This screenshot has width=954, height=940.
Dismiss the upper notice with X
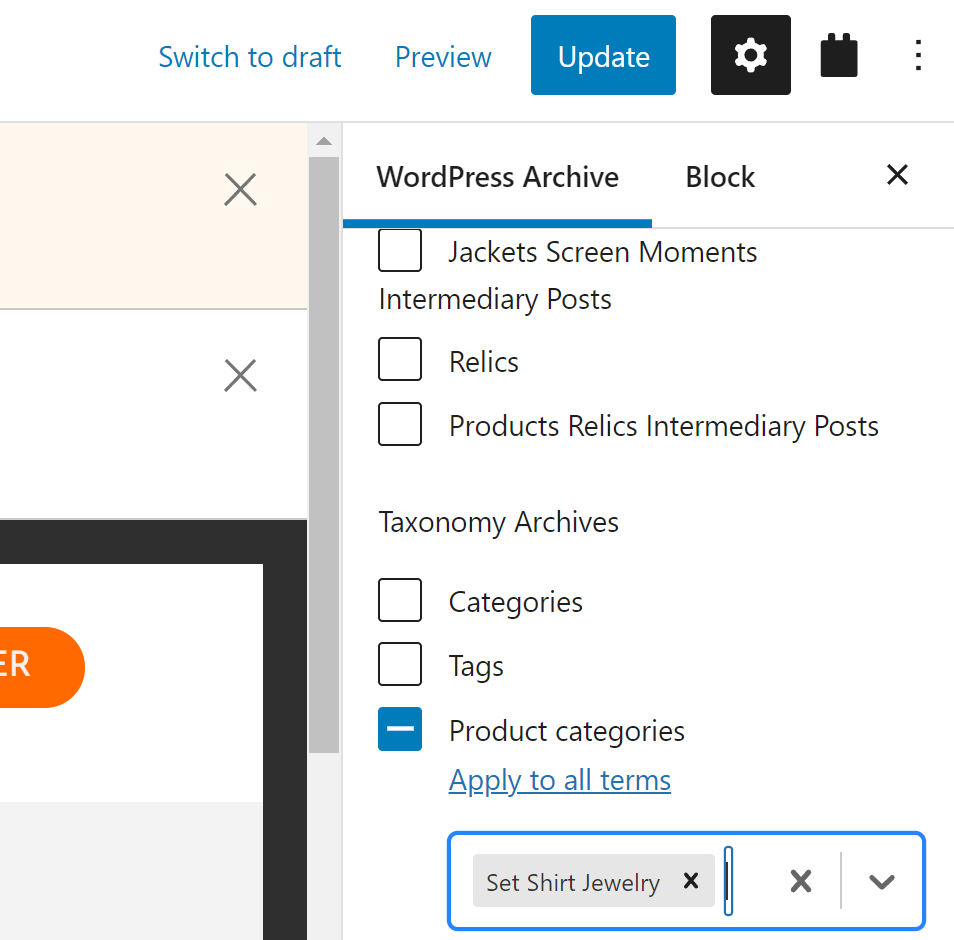click(240, 190)
